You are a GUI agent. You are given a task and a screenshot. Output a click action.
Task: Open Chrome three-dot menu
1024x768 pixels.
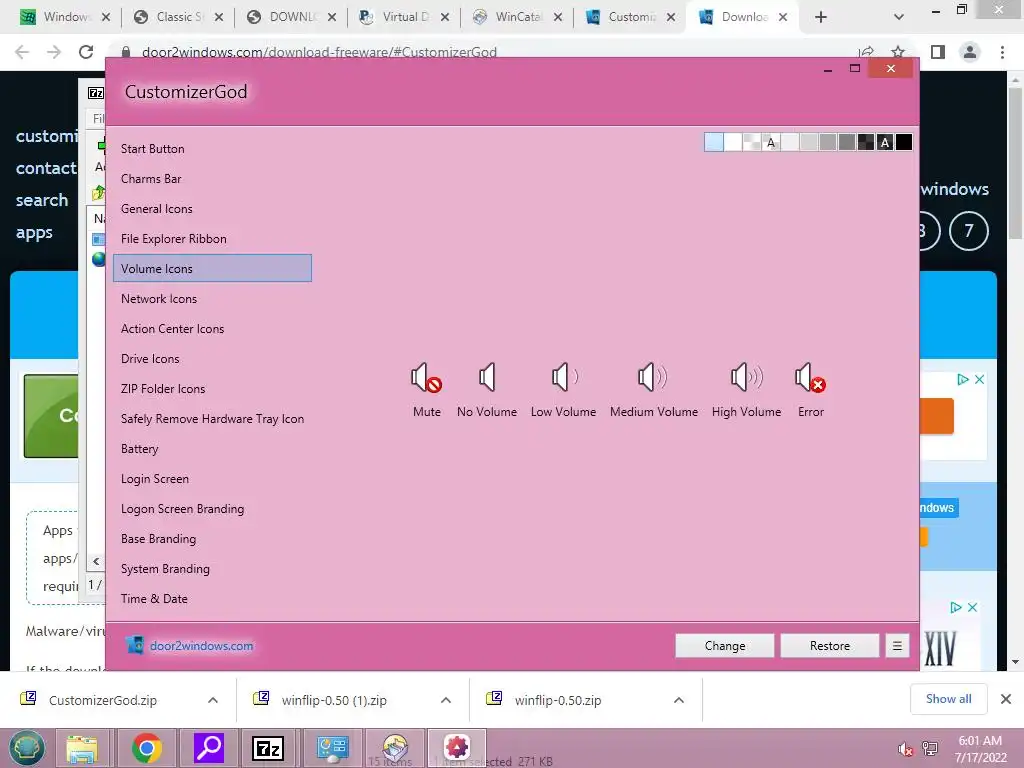click(1002, 52)
